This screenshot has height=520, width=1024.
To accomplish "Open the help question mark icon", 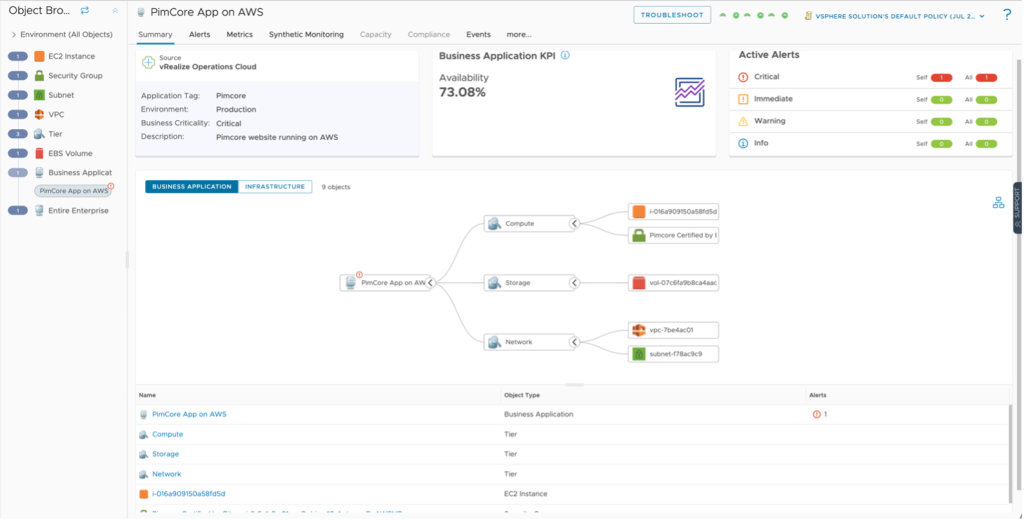I will click(x=1006, y=14).
